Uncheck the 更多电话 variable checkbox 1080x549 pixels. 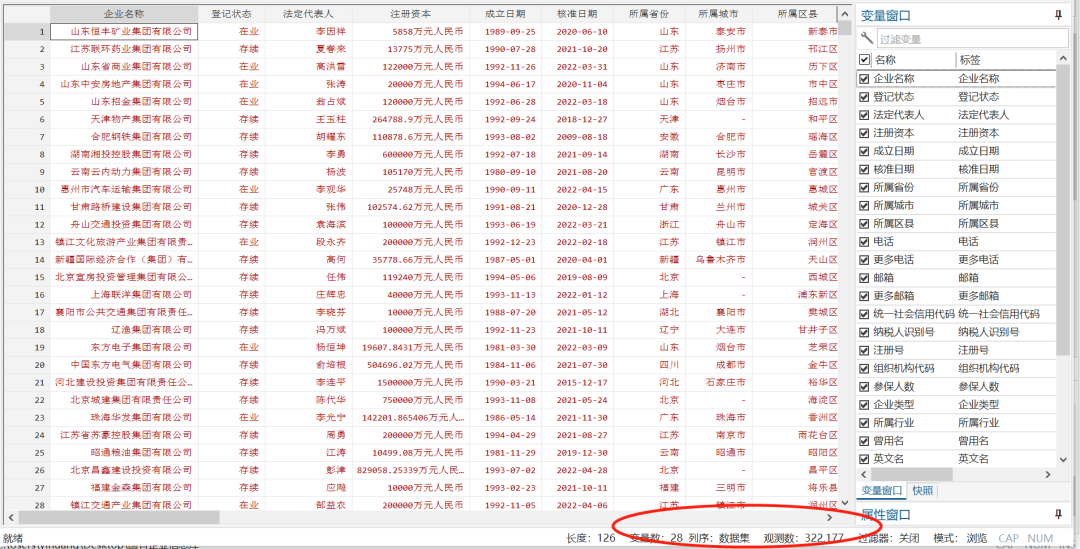tap(864, 260)
